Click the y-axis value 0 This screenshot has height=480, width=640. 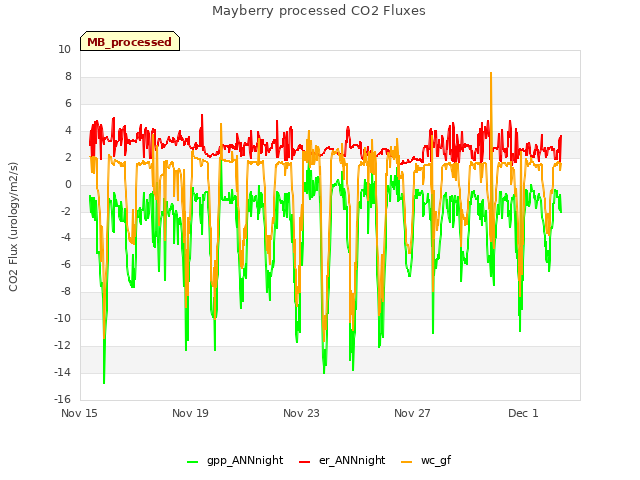click(x=68, y=184)
